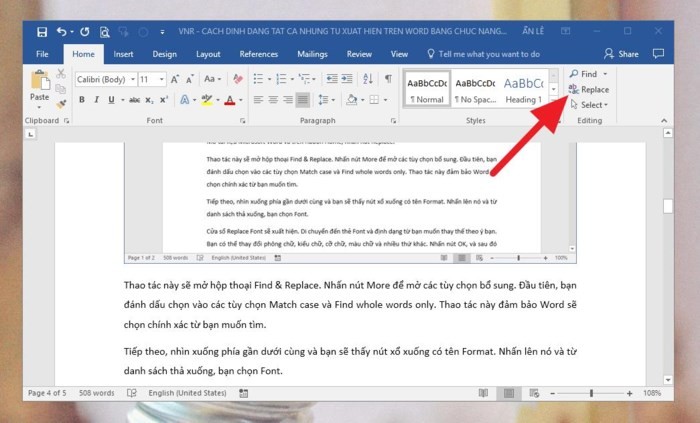Justify the paragraph text
Screen dimensions: 700x423
tap(303, 100)
